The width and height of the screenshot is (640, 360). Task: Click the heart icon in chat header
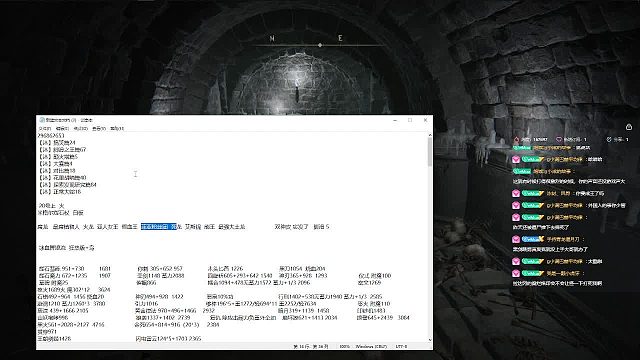(x=559, y=140)
